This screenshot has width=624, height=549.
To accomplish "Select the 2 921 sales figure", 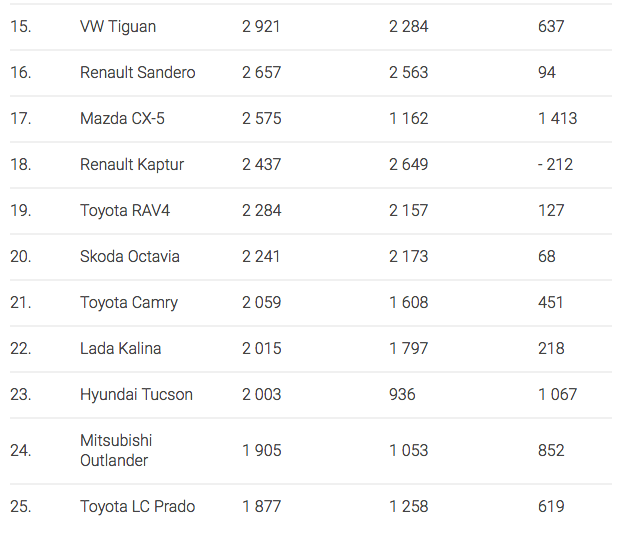I will click(261, 27).
